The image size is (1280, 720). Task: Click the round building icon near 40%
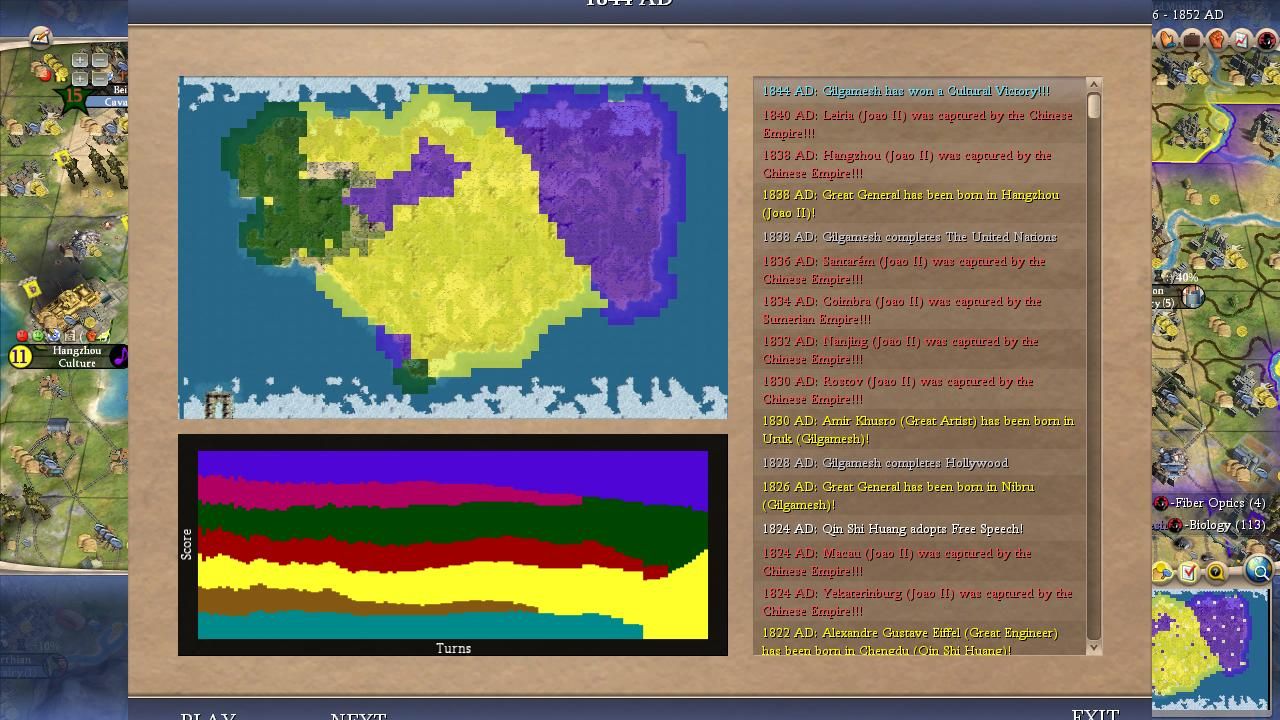[1193, 296]
